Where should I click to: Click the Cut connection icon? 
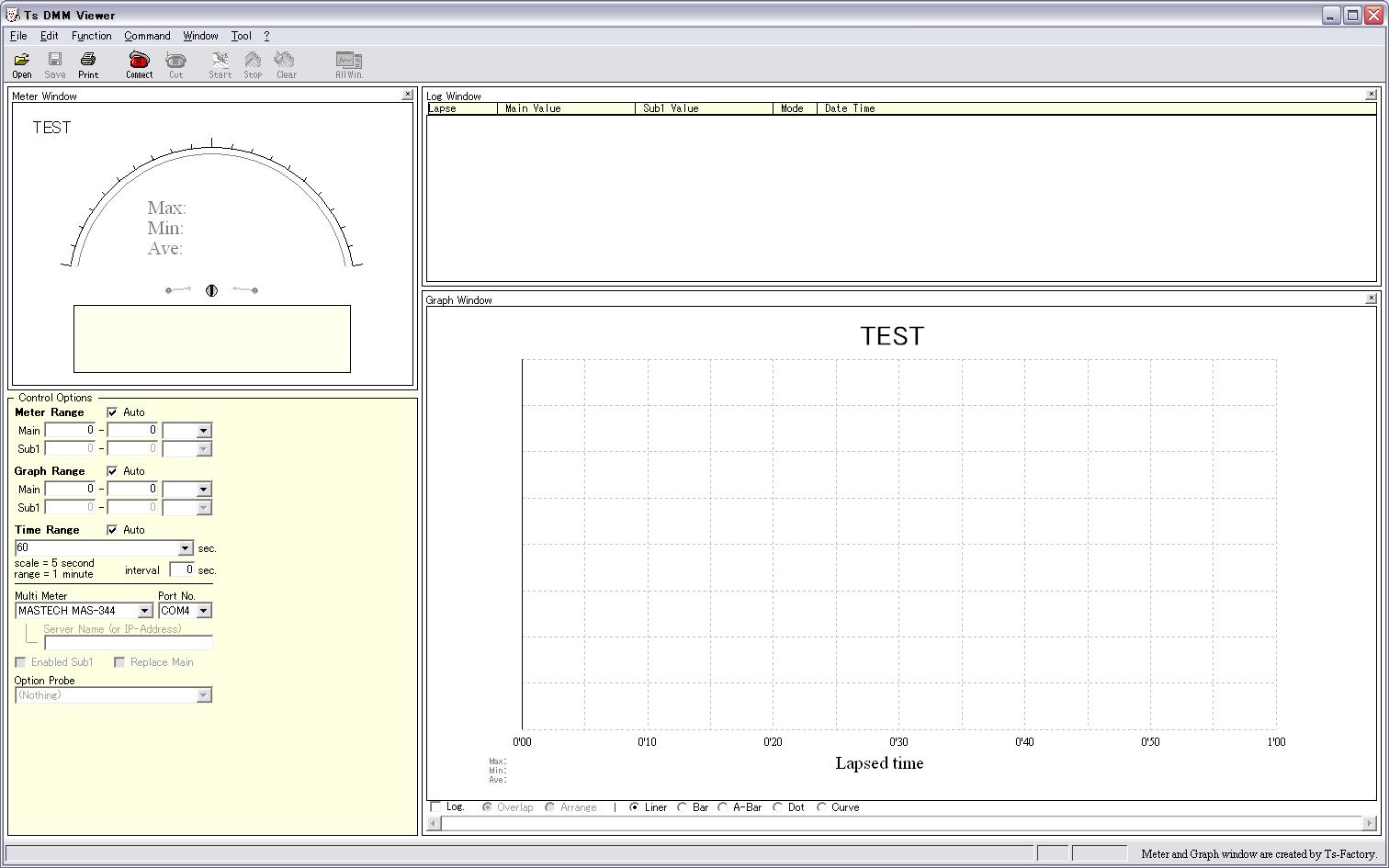coord(175,64)
